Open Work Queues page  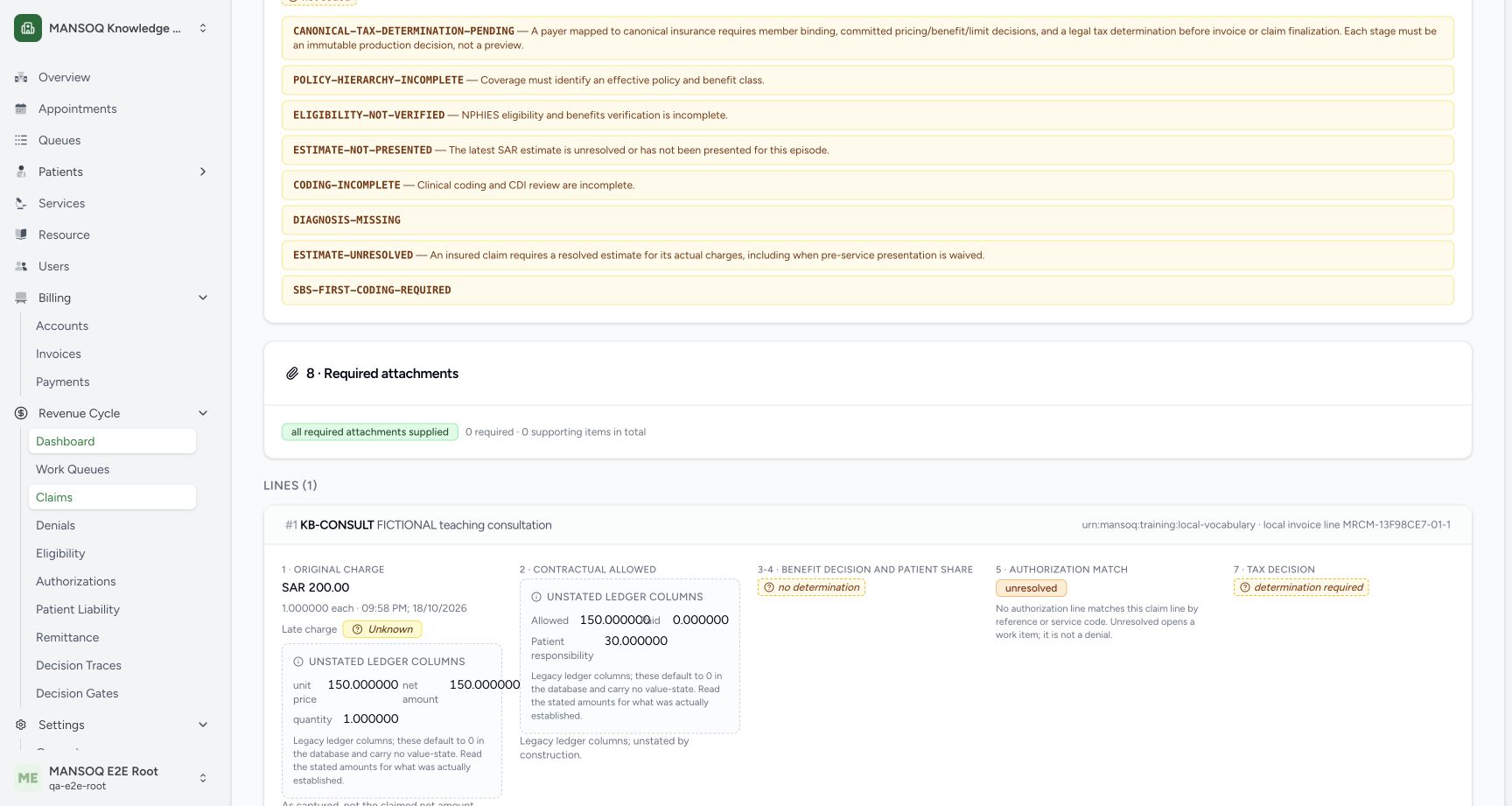pyautogui.click(x=112, y=469)
